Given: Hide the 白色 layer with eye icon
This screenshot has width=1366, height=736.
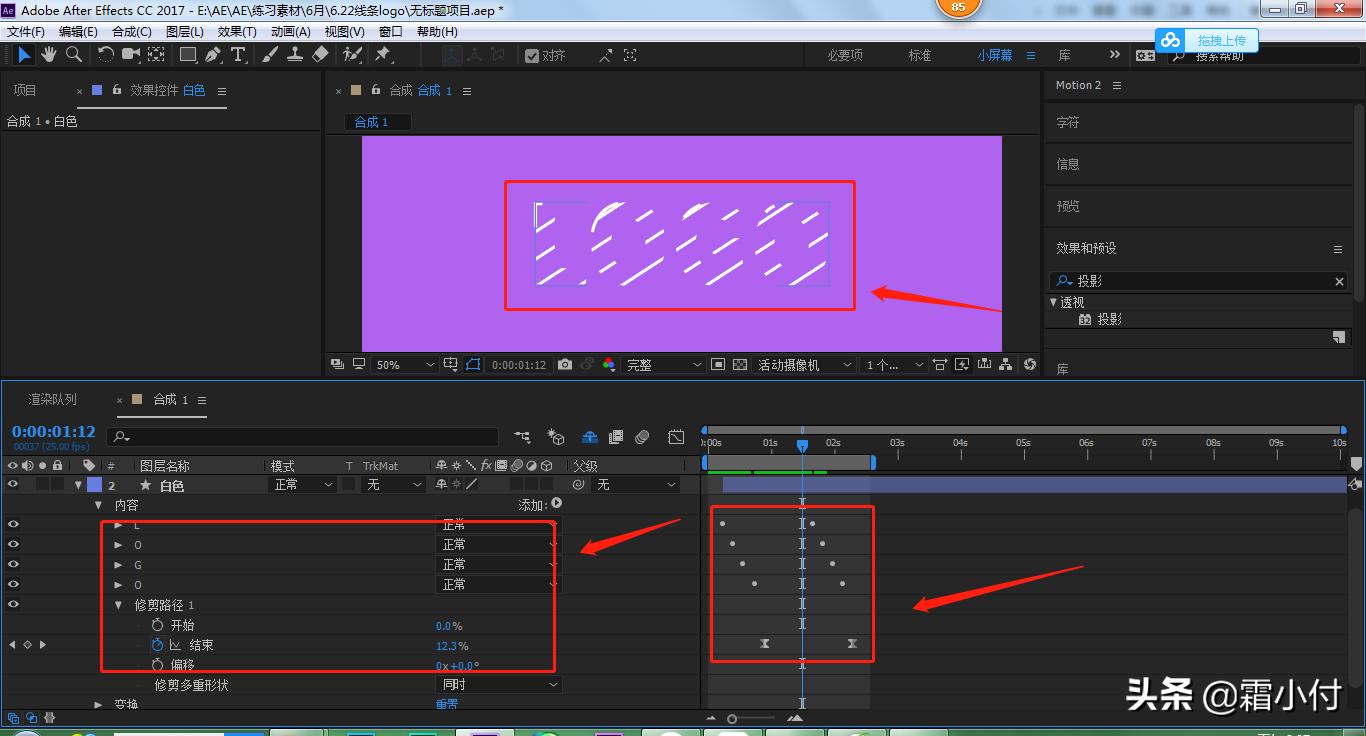Looking at the screenshot, I should pos(13,485).
